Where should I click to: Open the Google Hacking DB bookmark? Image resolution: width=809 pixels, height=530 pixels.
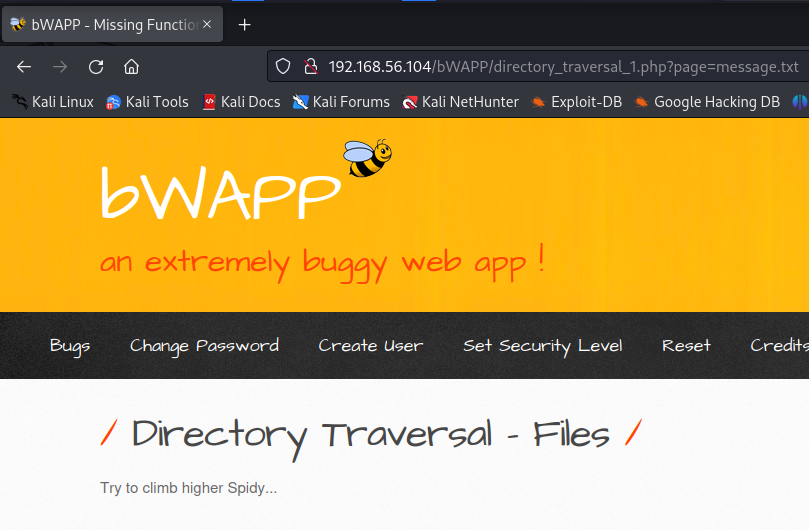click(707, 102)
